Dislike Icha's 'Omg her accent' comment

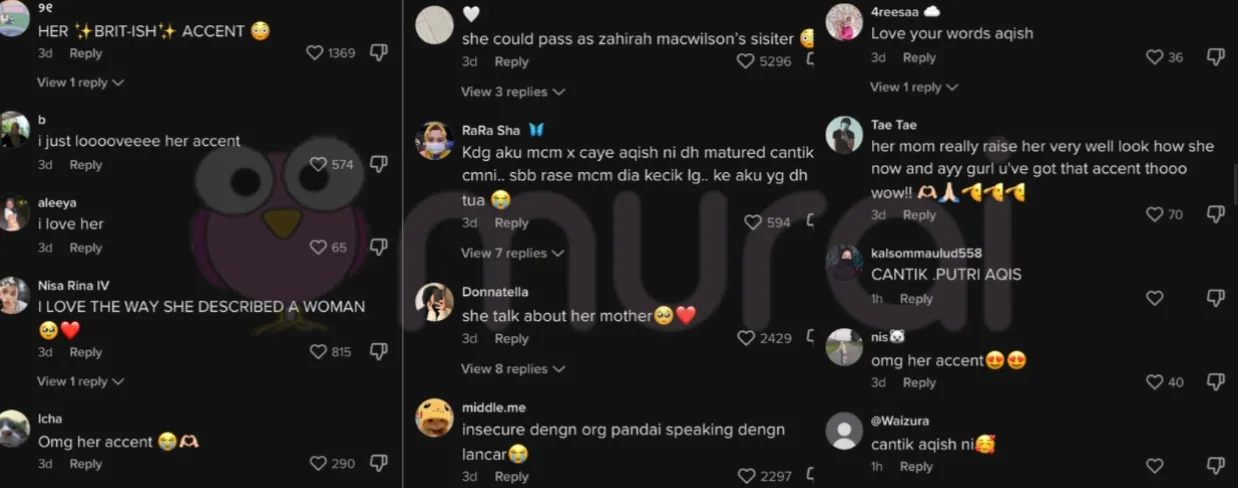pyautogui.click(x=378, y=463)
